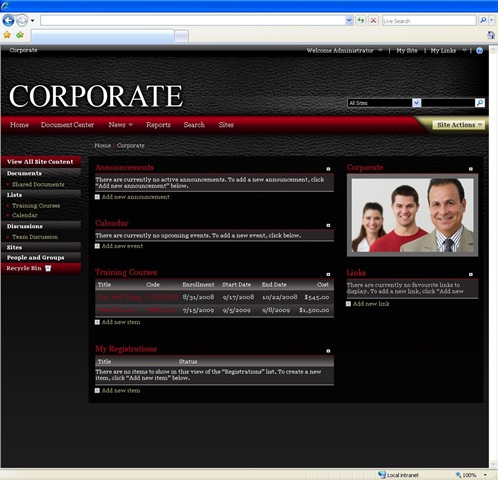Click View All Site Content
This screenshot has height=480, width=498.
(x=40, y=162)
